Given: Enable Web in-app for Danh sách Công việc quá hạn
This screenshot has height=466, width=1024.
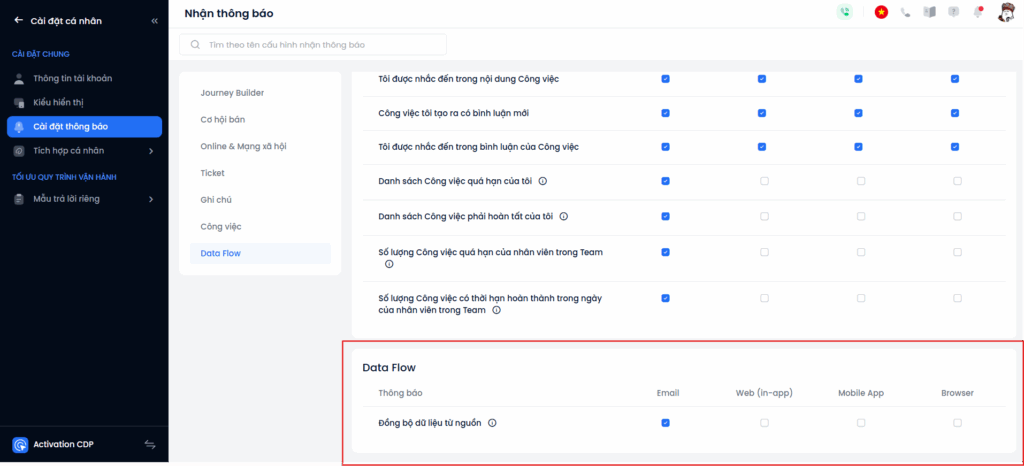Looking at the screenshot, I should (x=763, y=181).
